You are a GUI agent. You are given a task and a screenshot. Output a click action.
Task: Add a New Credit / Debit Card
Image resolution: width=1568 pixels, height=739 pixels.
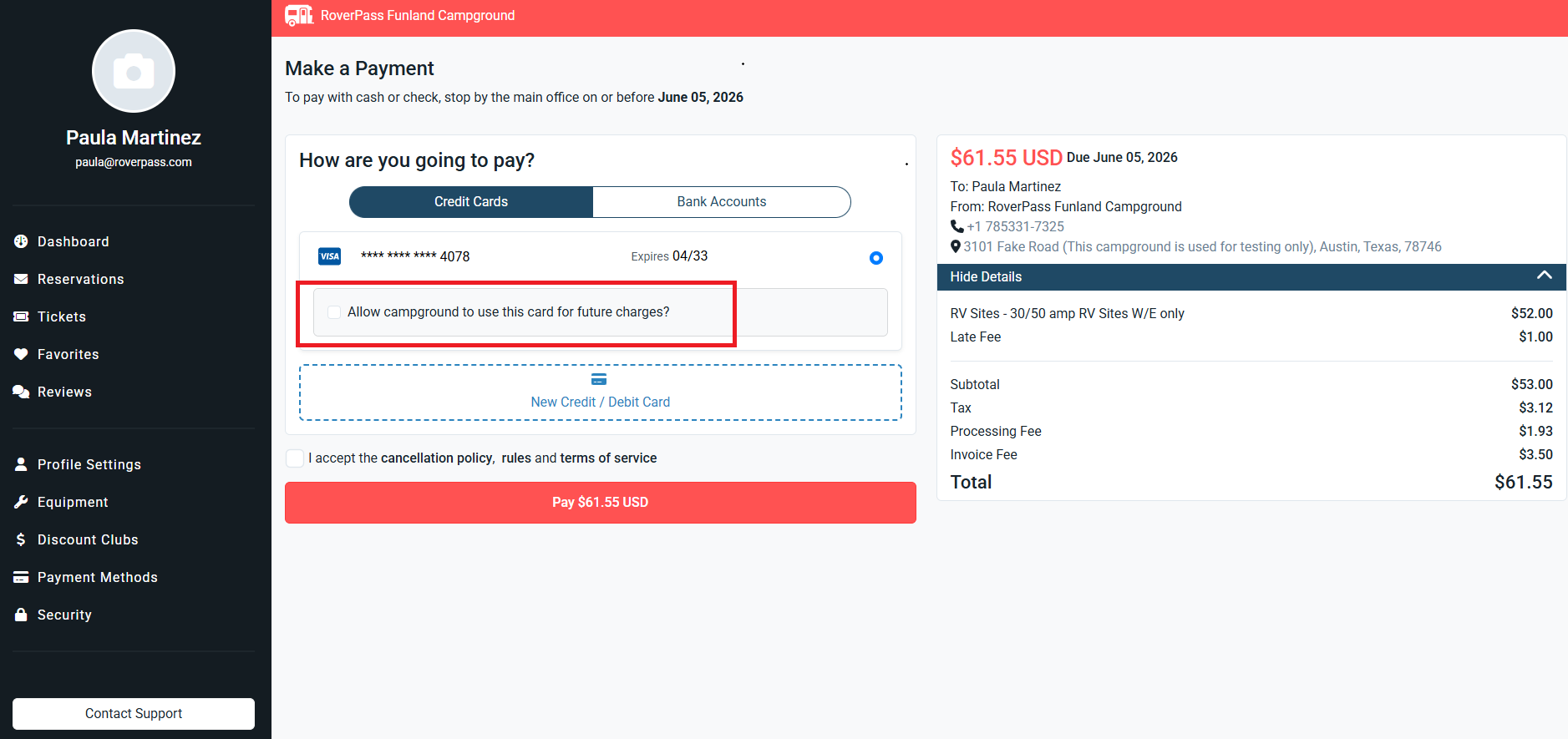(601, 392)
